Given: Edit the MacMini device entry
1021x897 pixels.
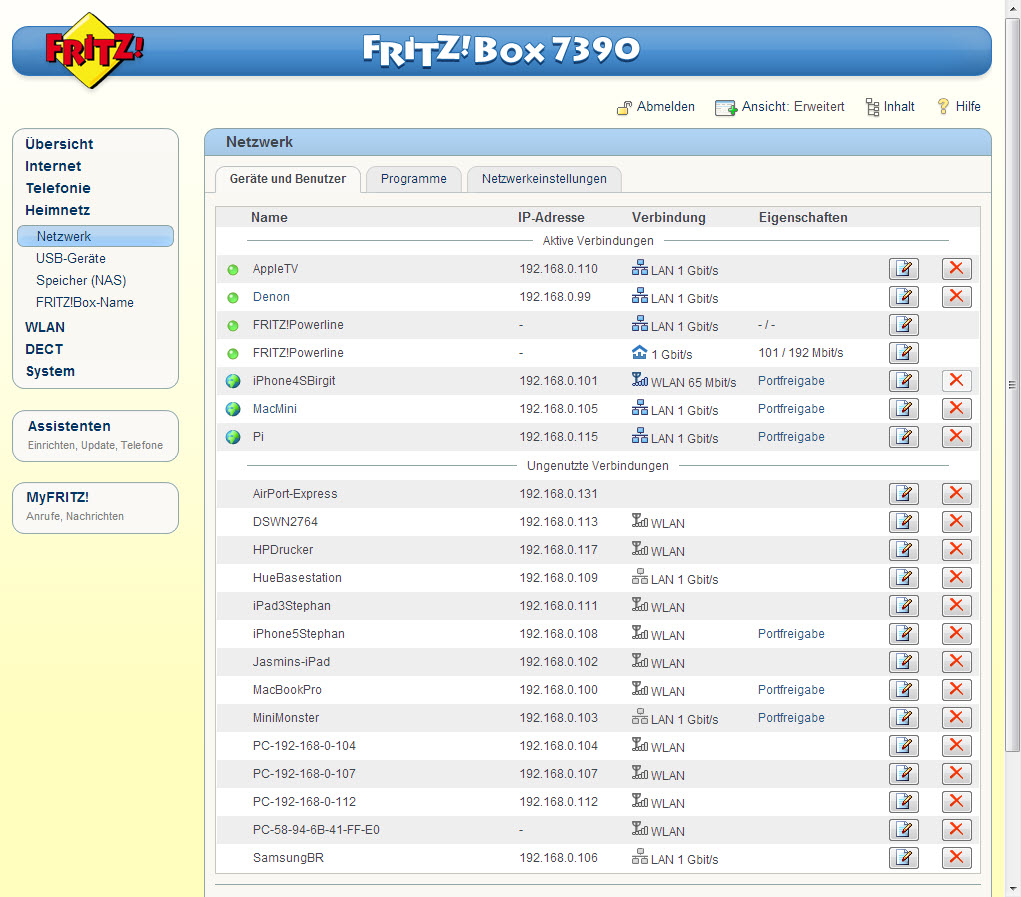Looking at the screenshot, I should 904,408.
